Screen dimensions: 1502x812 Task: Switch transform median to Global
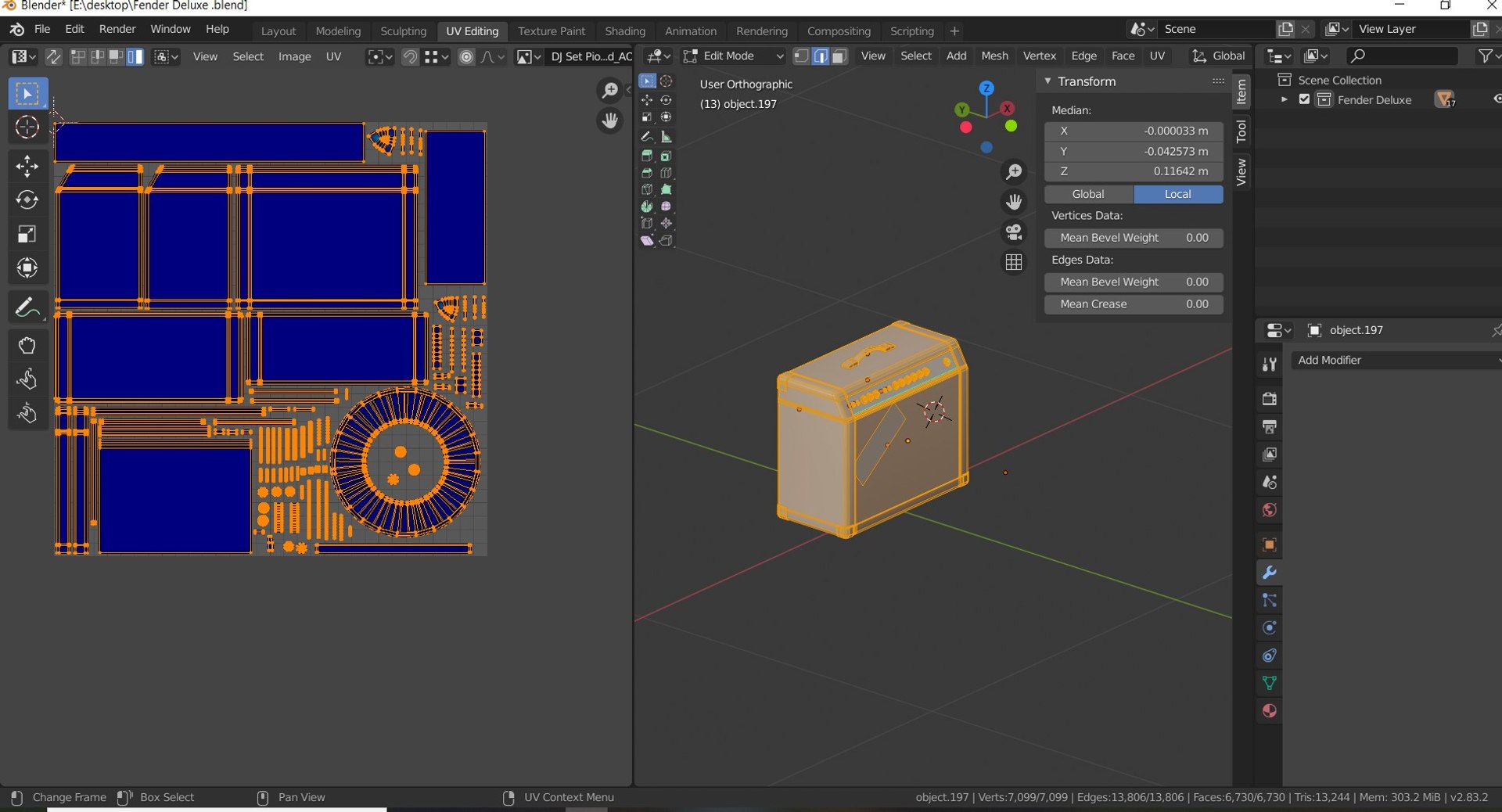pos(1088,194)
